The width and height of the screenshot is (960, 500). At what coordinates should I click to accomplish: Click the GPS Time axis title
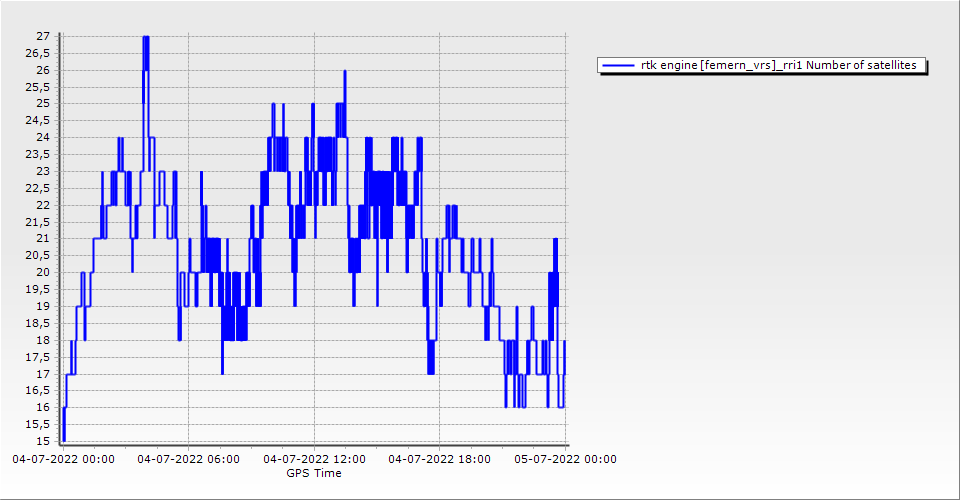314,473
